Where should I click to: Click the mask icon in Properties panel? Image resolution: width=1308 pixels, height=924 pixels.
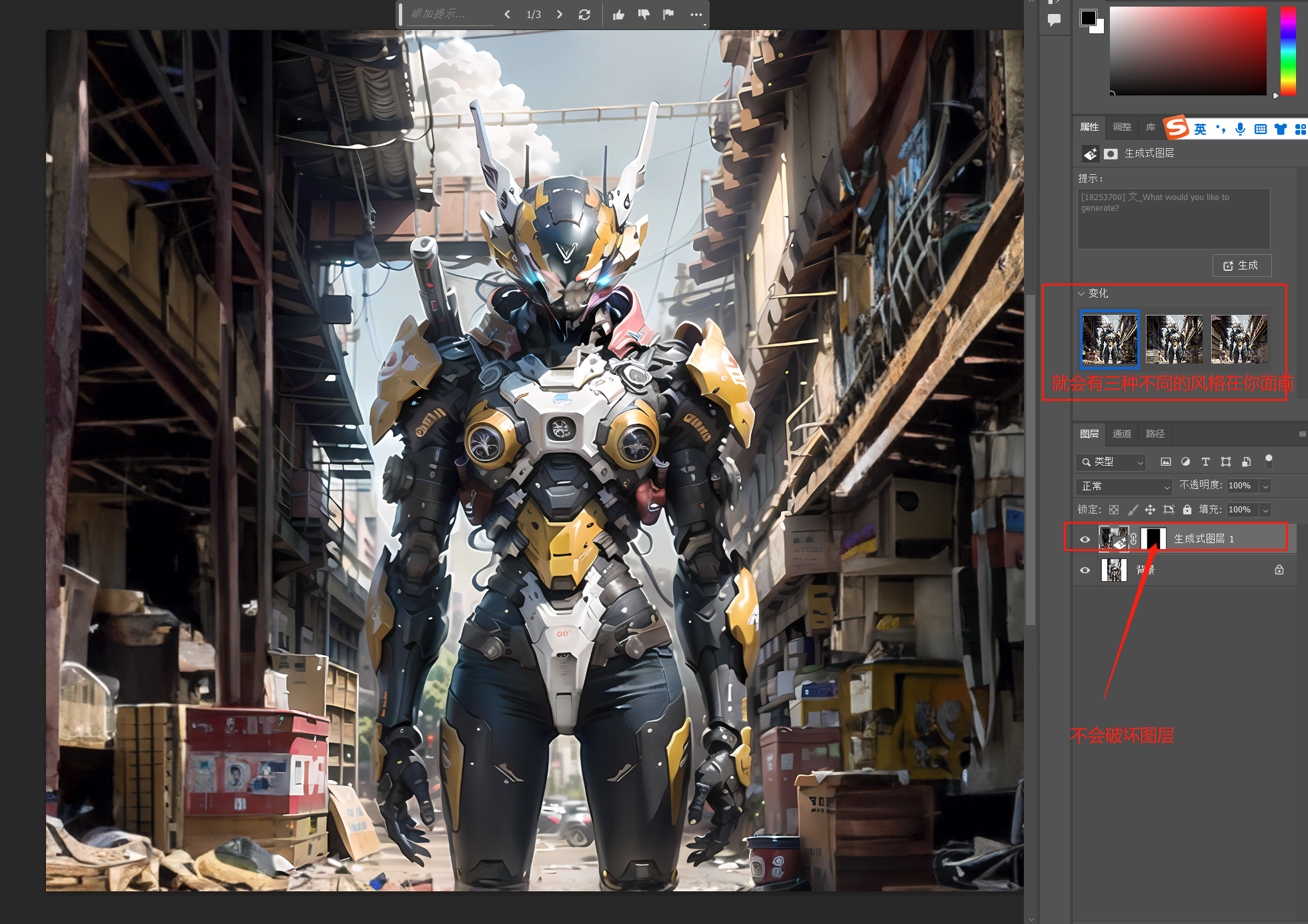(1111, 154)
